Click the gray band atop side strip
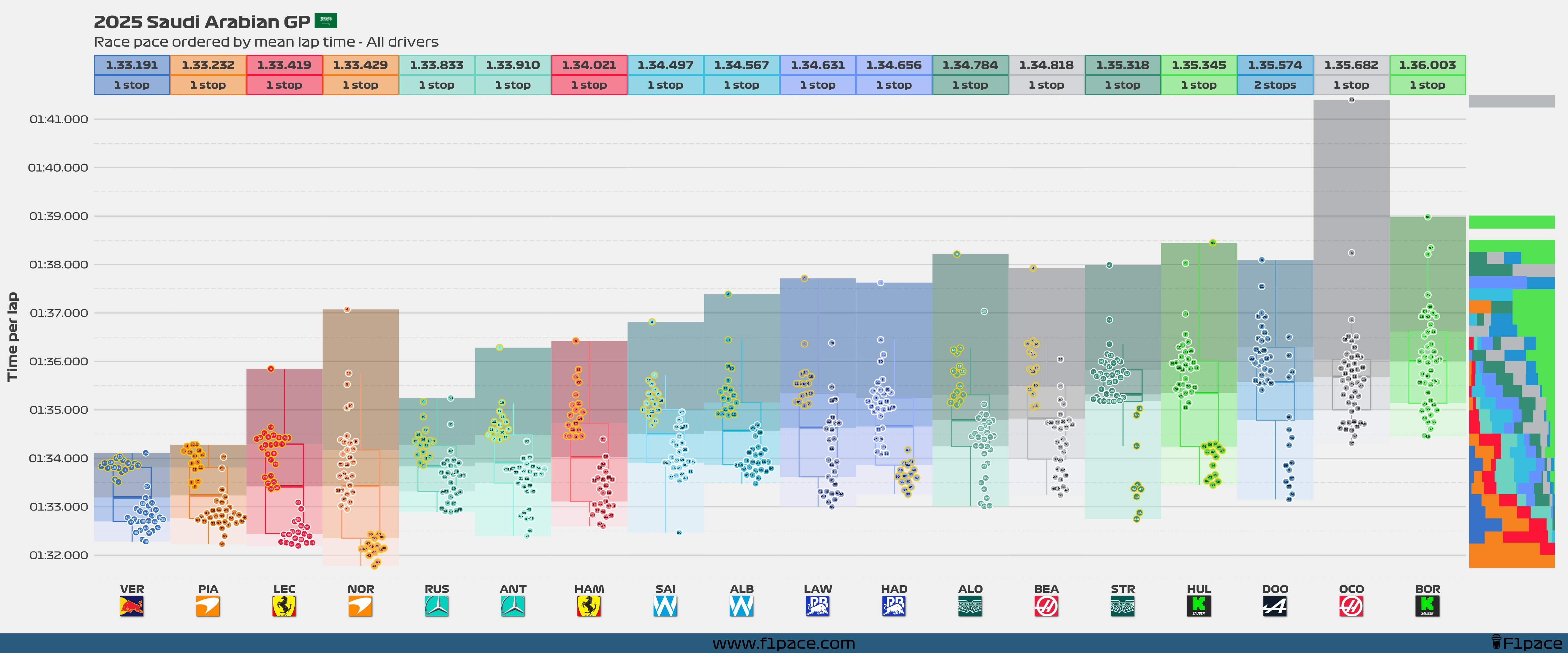 (x=1512, y=101)
